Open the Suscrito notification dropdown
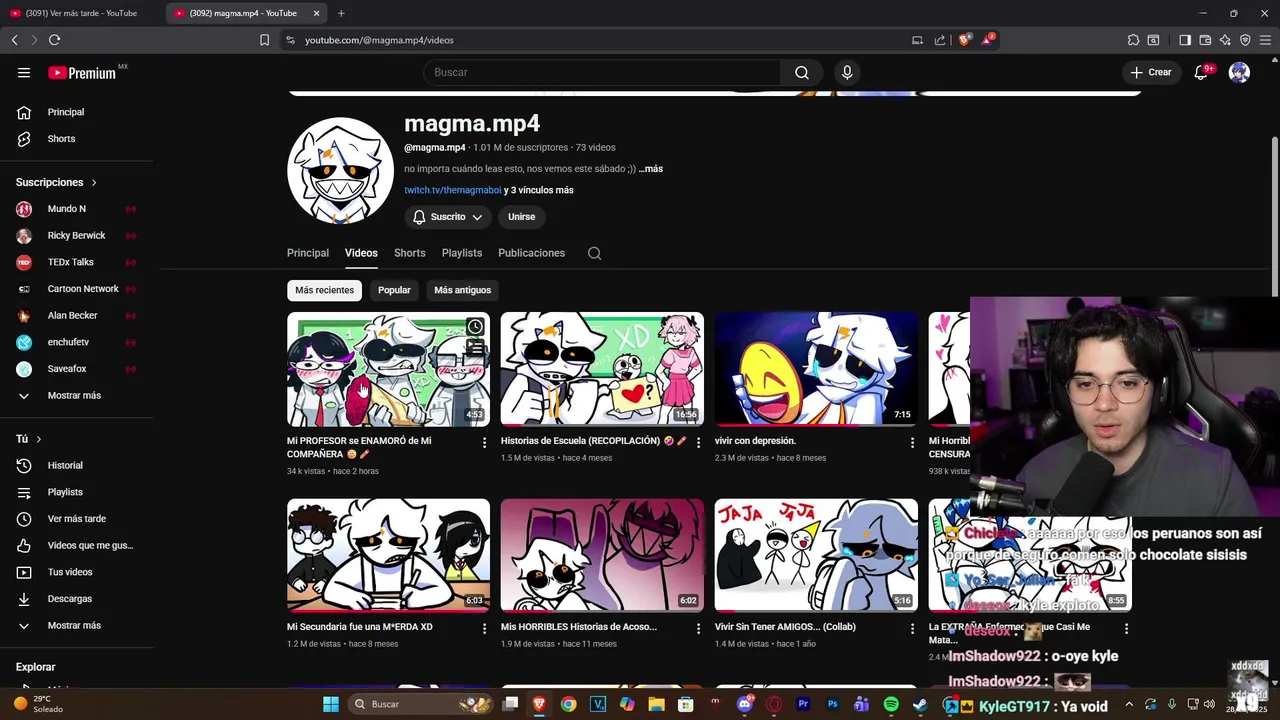This screenshot has height=720, width=1280. tap(447, 217)
